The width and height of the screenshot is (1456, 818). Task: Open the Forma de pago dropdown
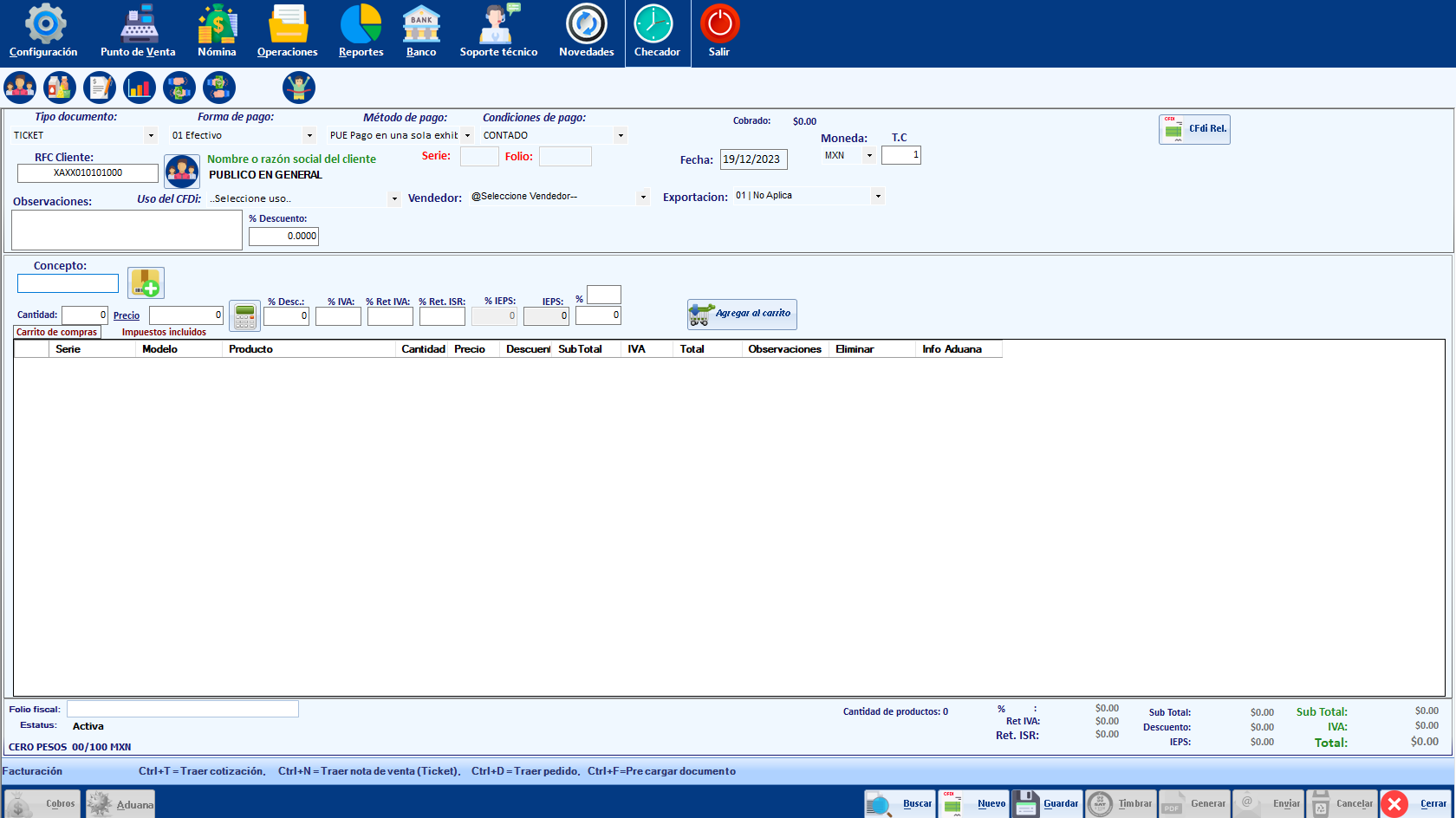[x=309, y=135]
